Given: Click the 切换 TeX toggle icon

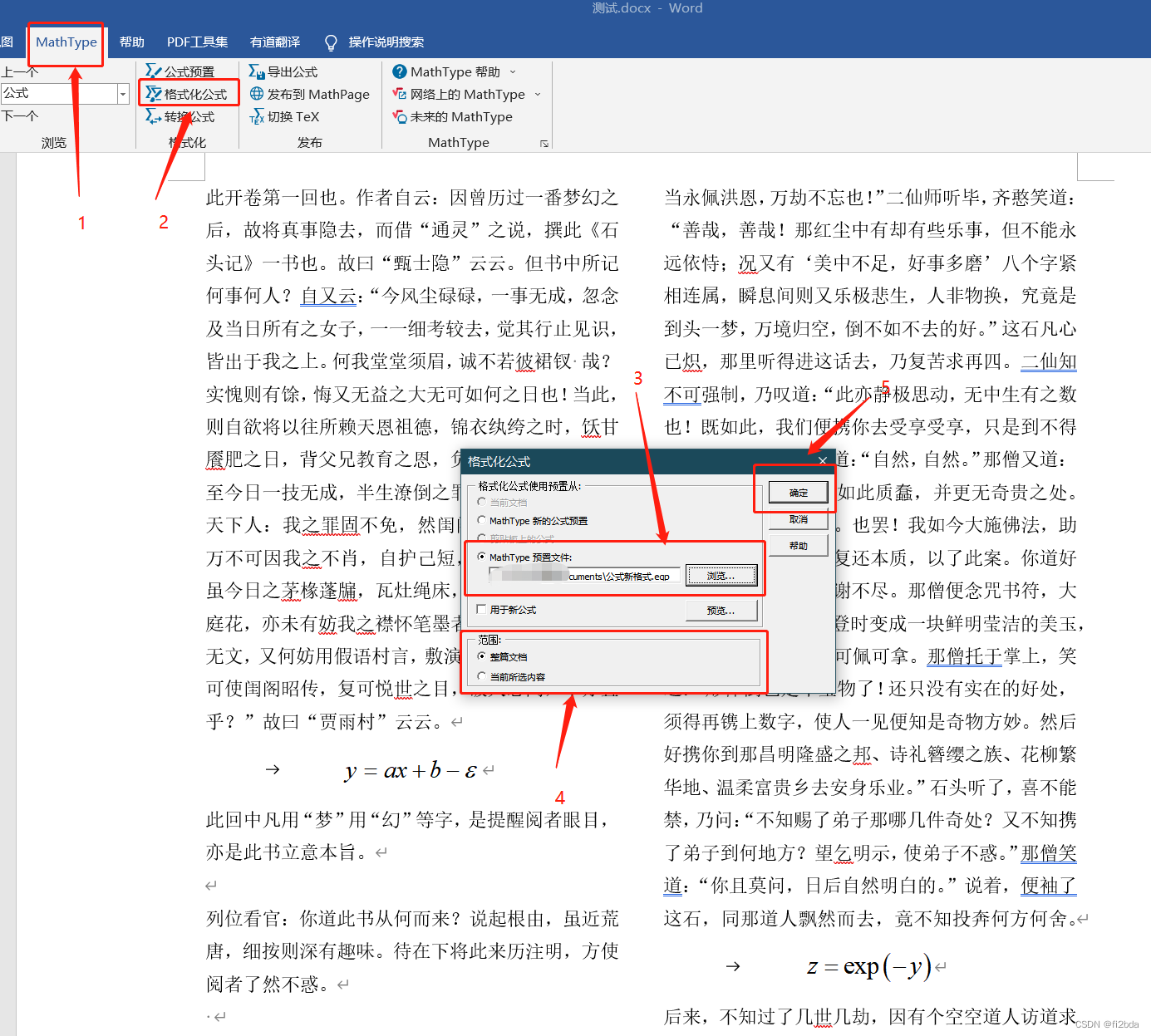Looking at the screenshot, I should coord(257,116).
